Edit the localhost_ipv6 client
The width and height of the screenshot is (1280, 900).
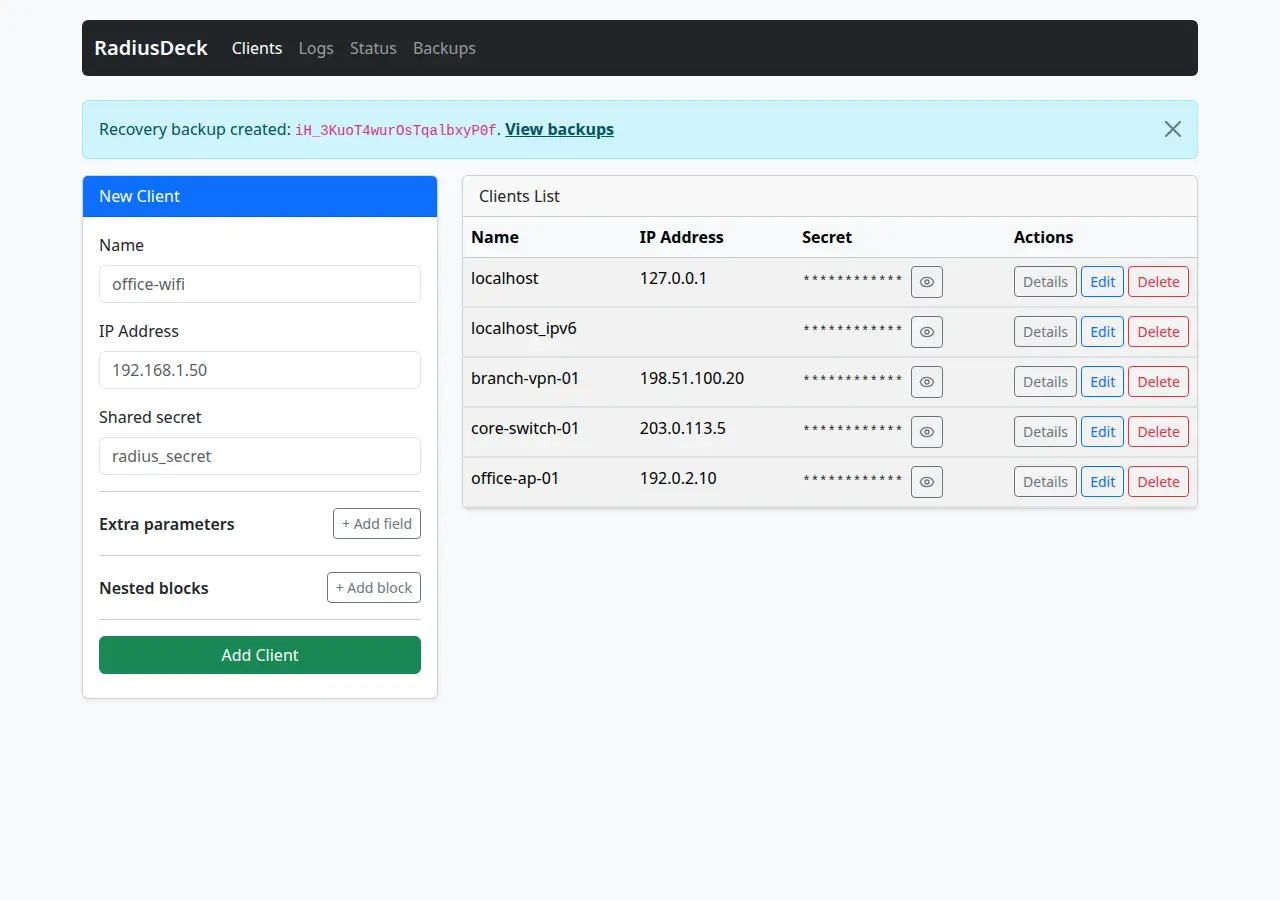pos(1102,332)
